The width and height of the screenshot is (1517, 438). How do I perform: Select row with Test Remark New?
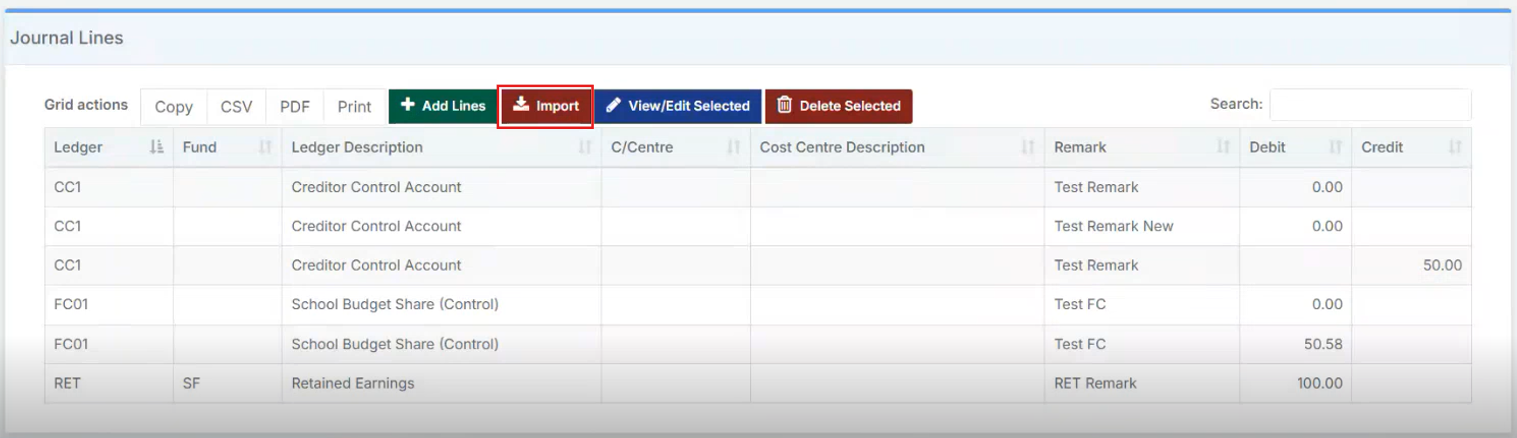[1113, 226]
